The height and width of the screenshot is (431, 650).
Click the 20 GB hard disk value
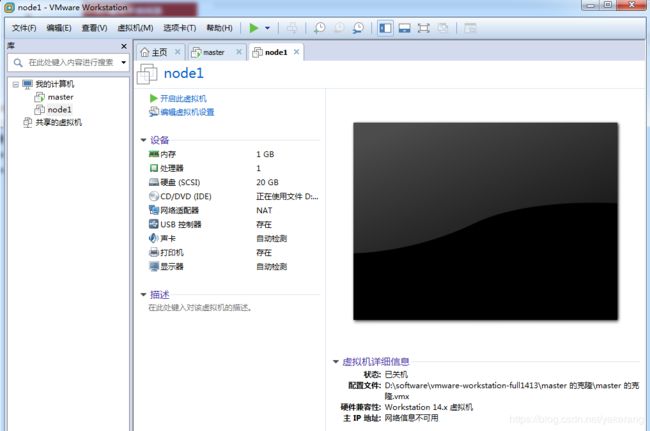pos(267,182)
